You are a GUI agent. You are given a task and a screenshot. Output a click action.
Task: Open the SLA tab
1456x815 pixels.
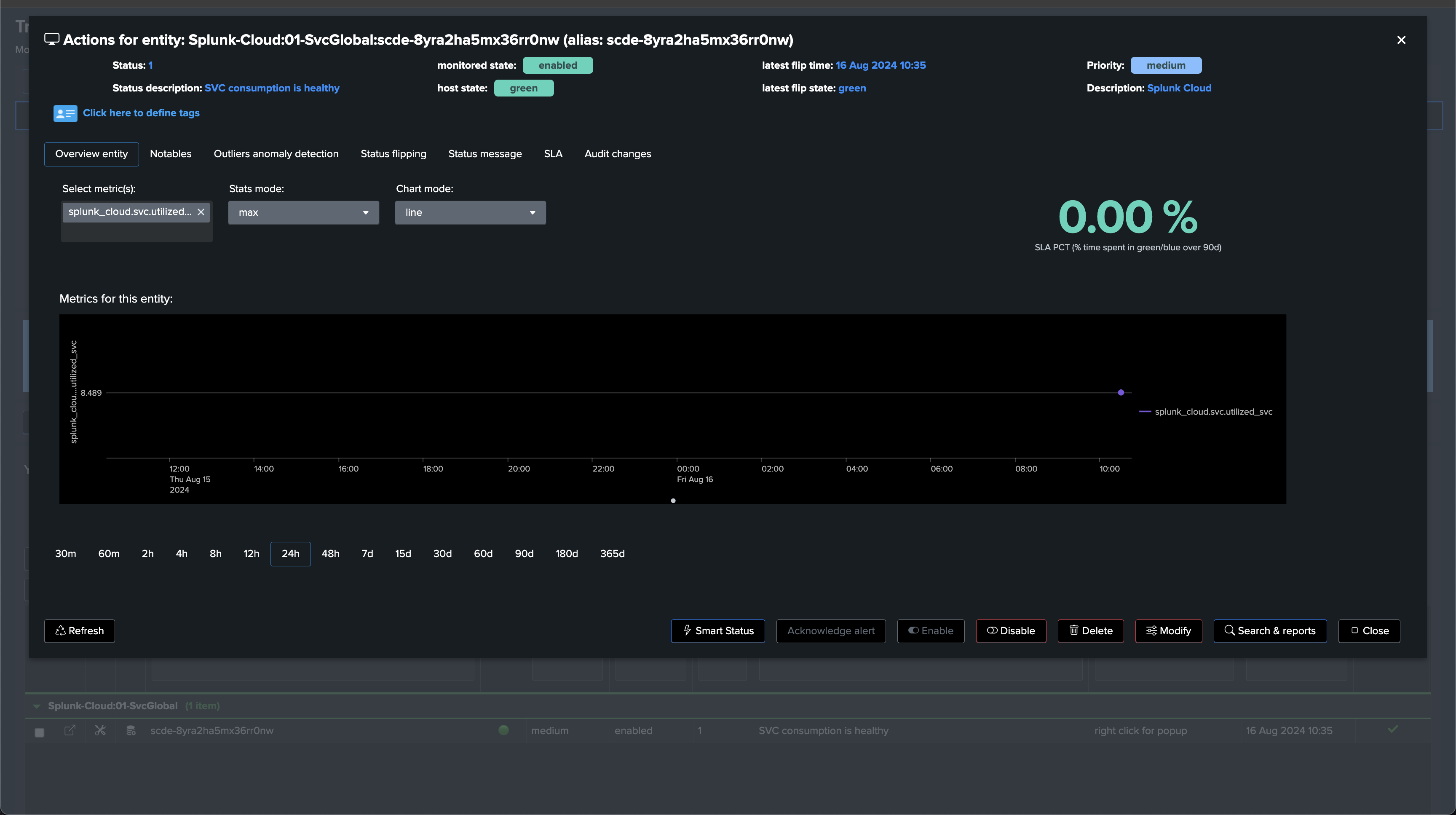553,154
